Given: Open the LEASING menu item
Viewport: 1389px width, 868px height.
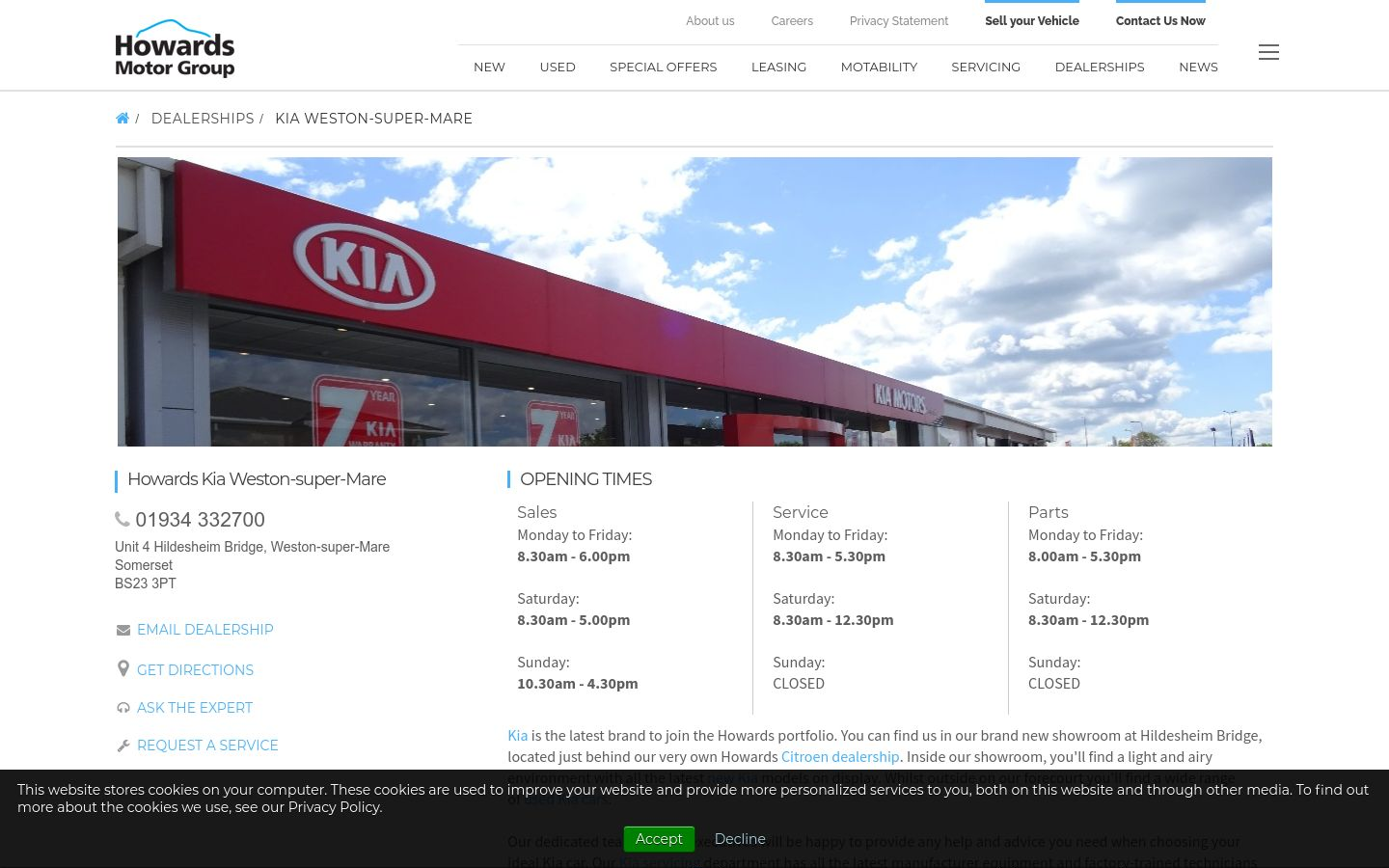Looking at the screenshot, I should [x=778, y=67].
